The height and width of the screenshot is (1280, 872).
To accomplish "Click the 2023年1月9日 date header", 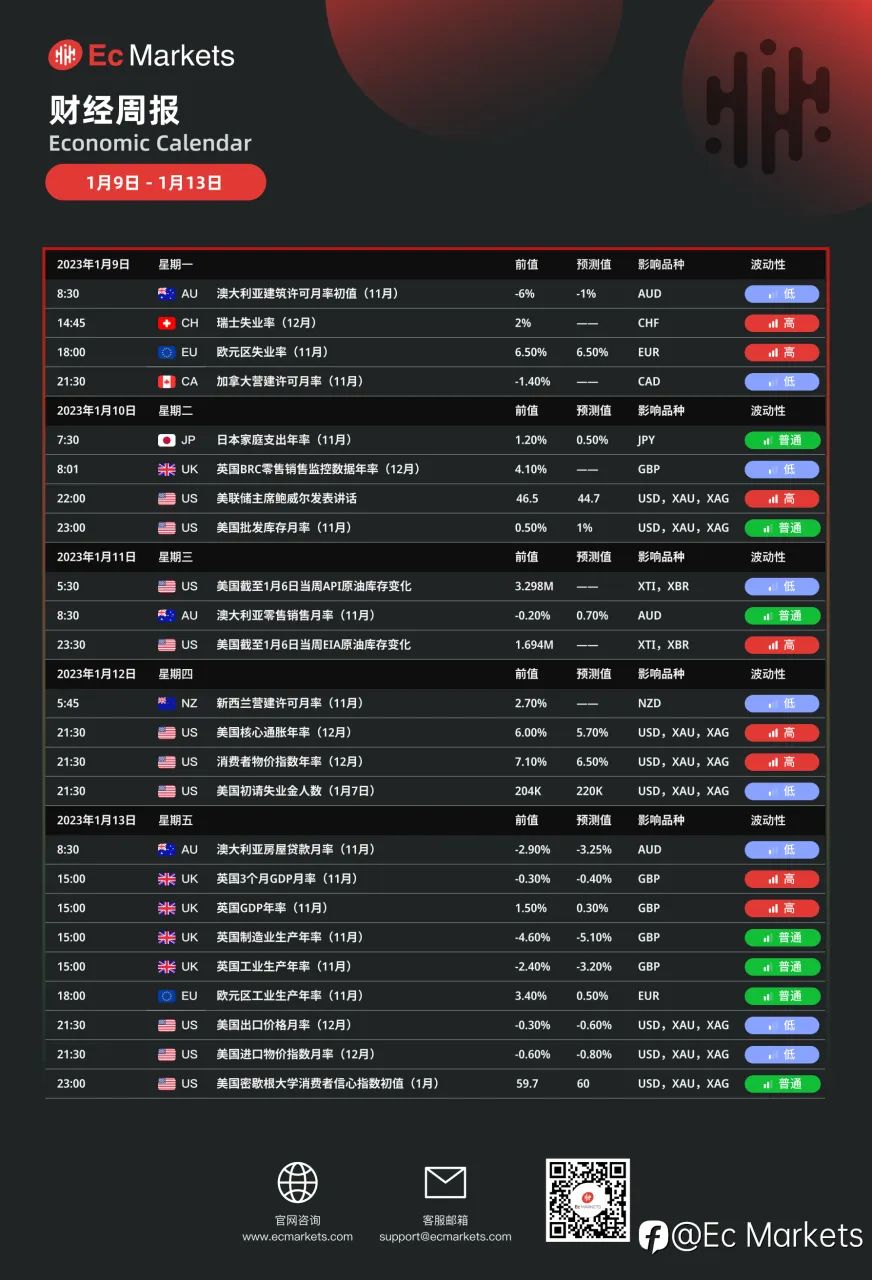I will 93,265.
